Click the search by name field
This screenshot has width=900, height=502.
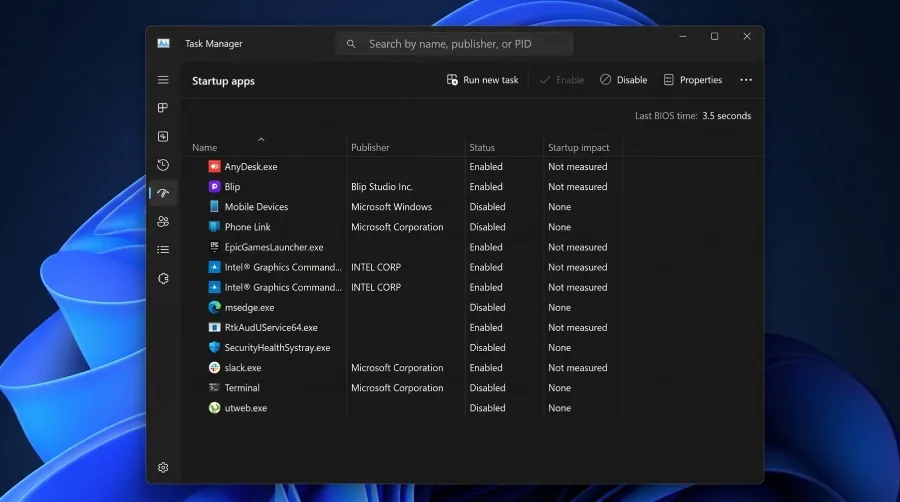pos(455,44)
